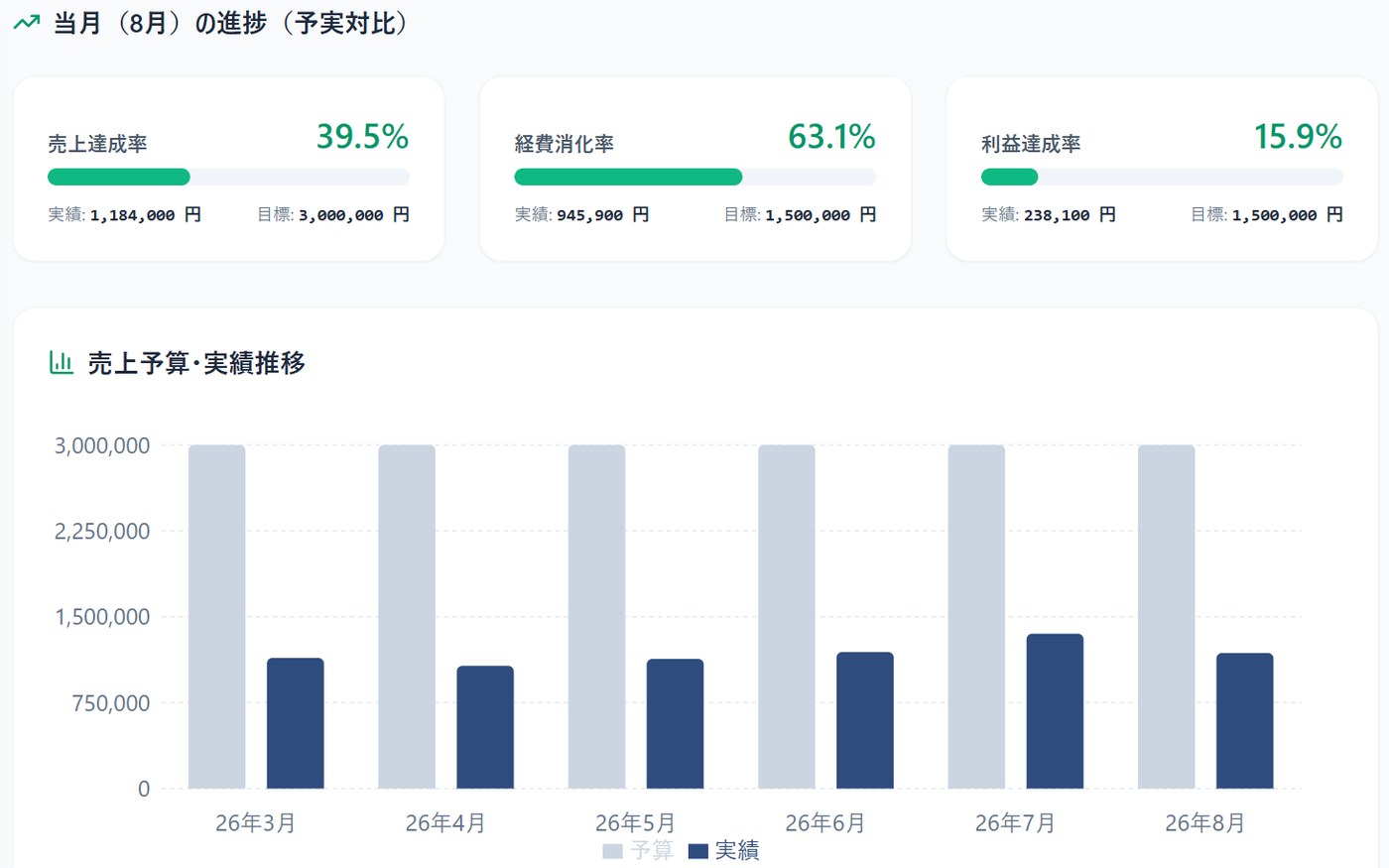The width and height of the screenshot is (1389, 868).
Task: Click the grey 予算 bar for 26年5月
Action: pyautogui.click(x=596, y=617)
